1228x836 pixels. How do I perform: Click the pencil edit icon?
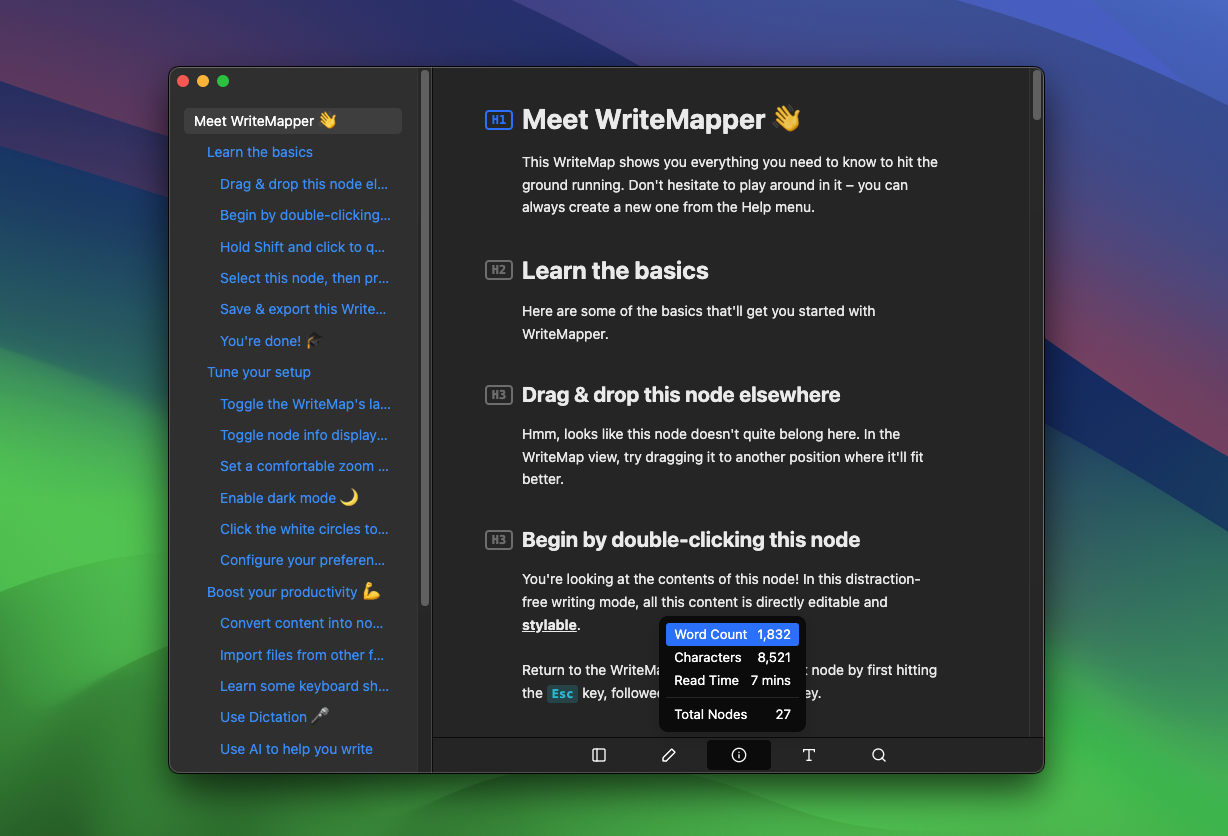tap(669, 755)
